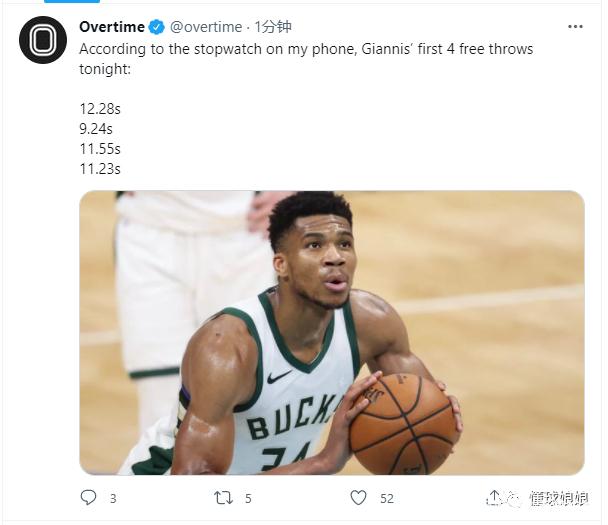This screenshot has height=525, width=608.
Task: Open the tweet's more options menu
Action: click(x=575, y=26)
